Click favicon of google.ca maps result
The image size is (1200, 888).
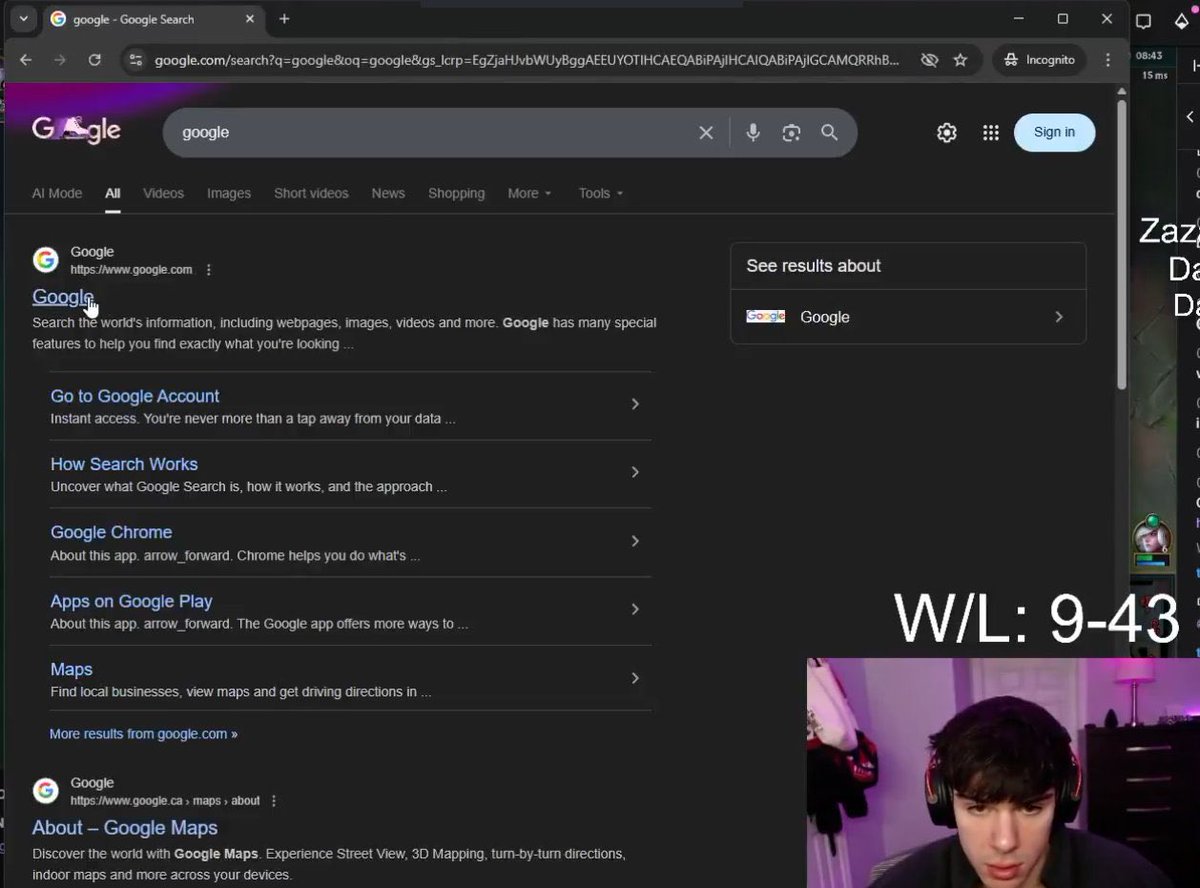pos(45,791)
